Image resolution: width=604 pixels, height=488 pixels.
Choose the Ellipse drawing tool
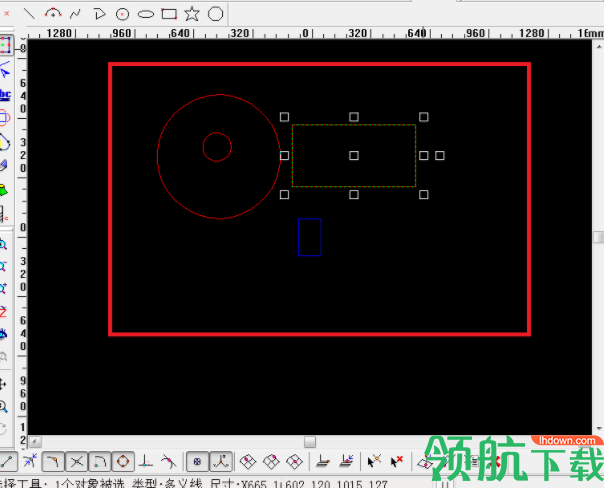[x=146, y=15]
